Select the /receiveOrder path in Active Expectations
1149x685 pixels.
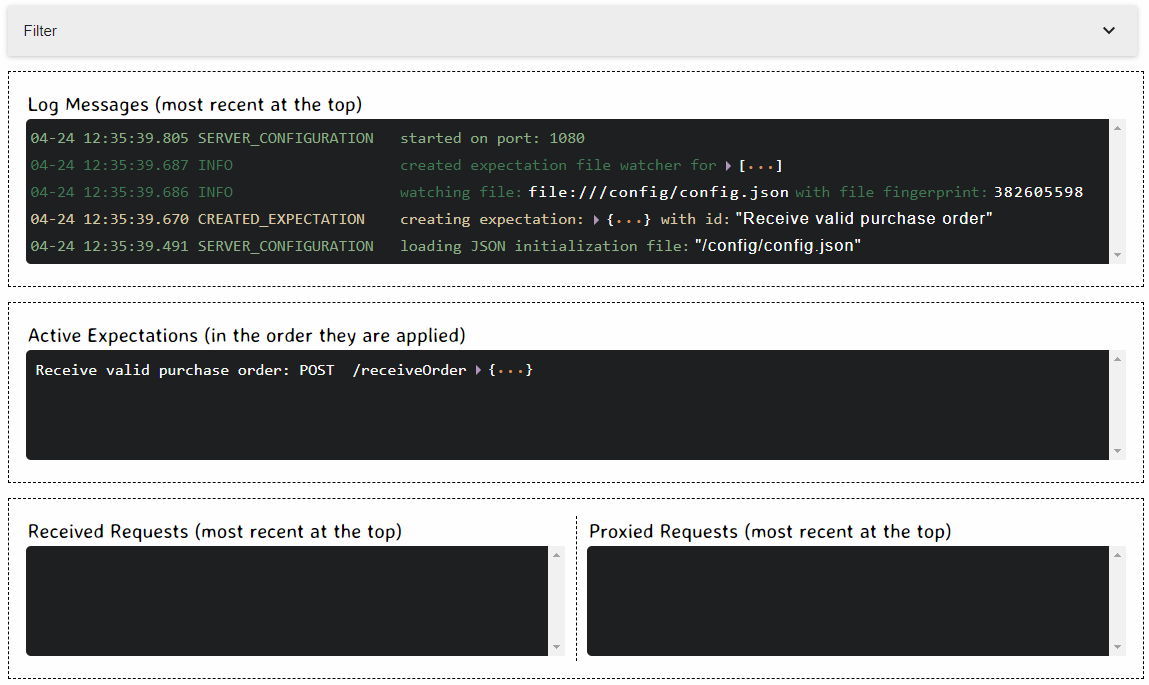(x=409, y=370)
